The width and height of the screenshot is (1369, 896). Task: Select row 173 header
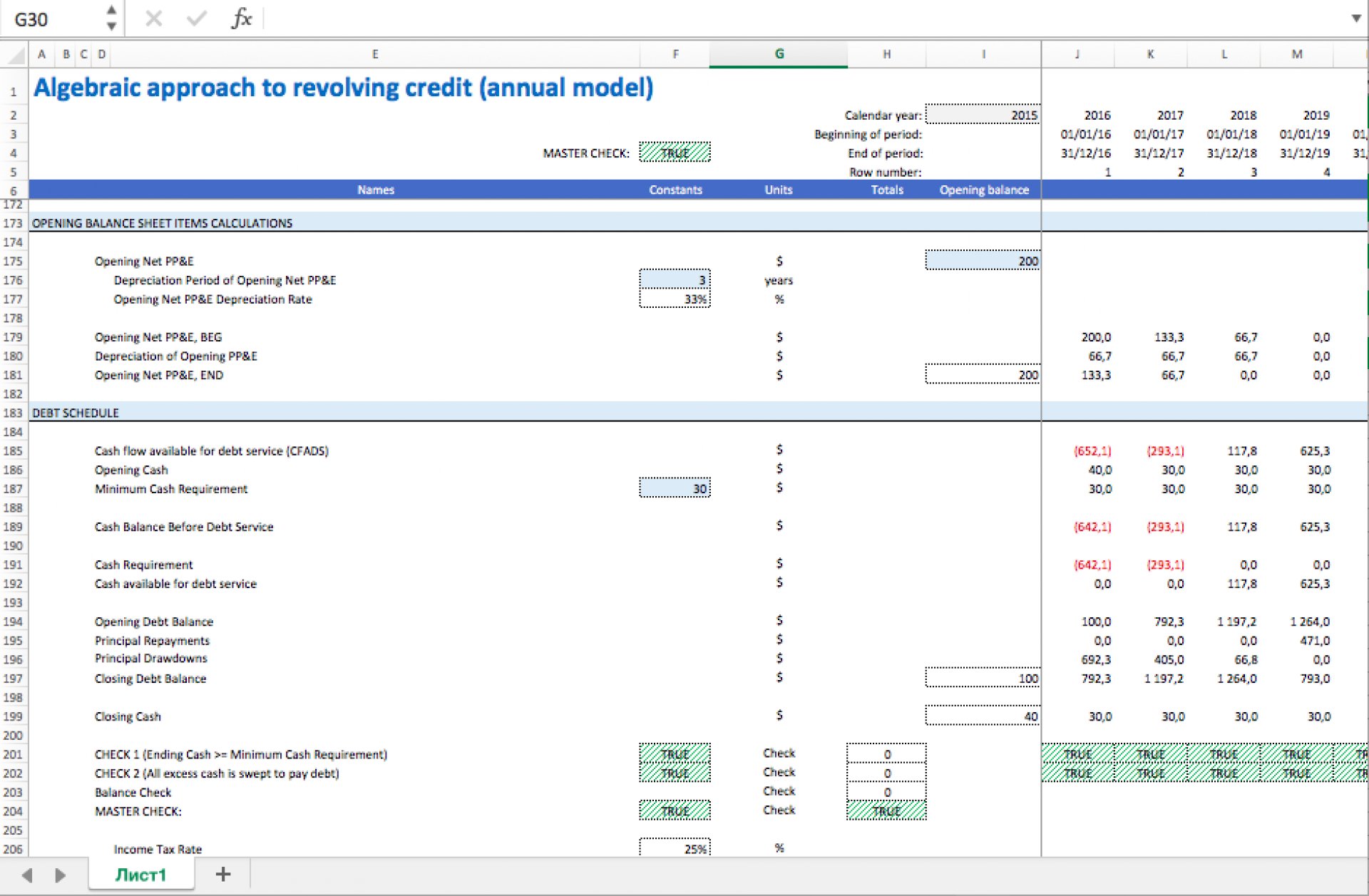14,223
